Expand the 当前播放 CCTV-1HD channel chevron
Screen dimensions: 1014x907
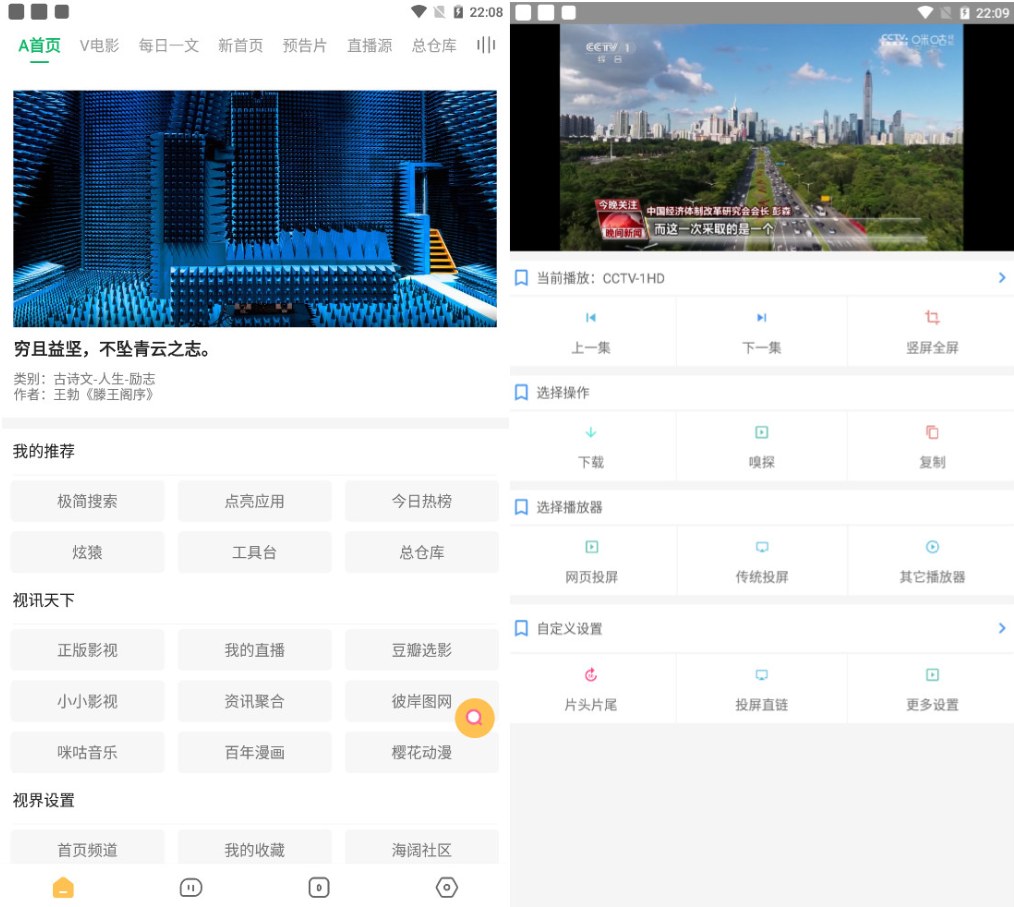coord(1002,278)
